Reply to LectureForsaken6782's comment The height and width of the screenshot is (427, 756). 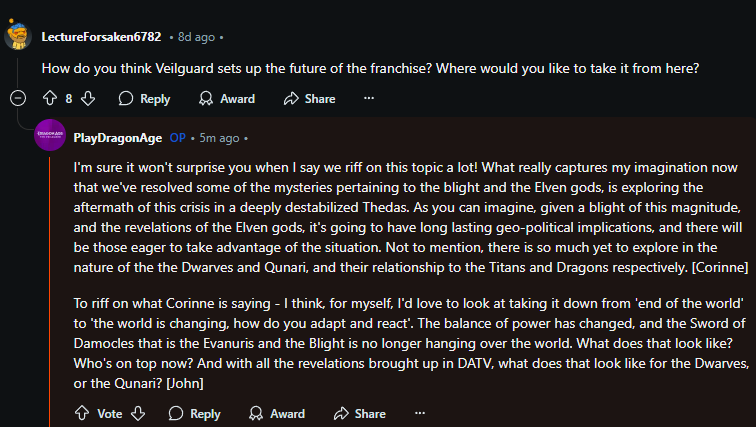[144, 99]
